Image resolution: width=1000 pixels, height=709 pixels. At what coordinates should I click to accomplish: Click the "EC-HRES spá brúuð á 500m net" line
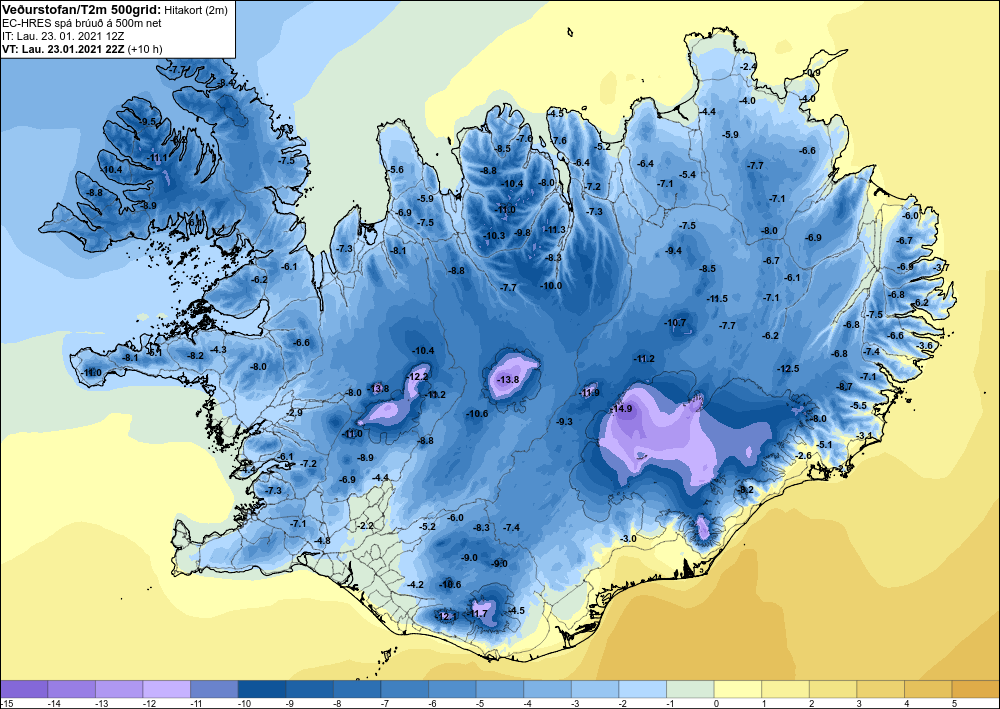click(x=82, y=23)
